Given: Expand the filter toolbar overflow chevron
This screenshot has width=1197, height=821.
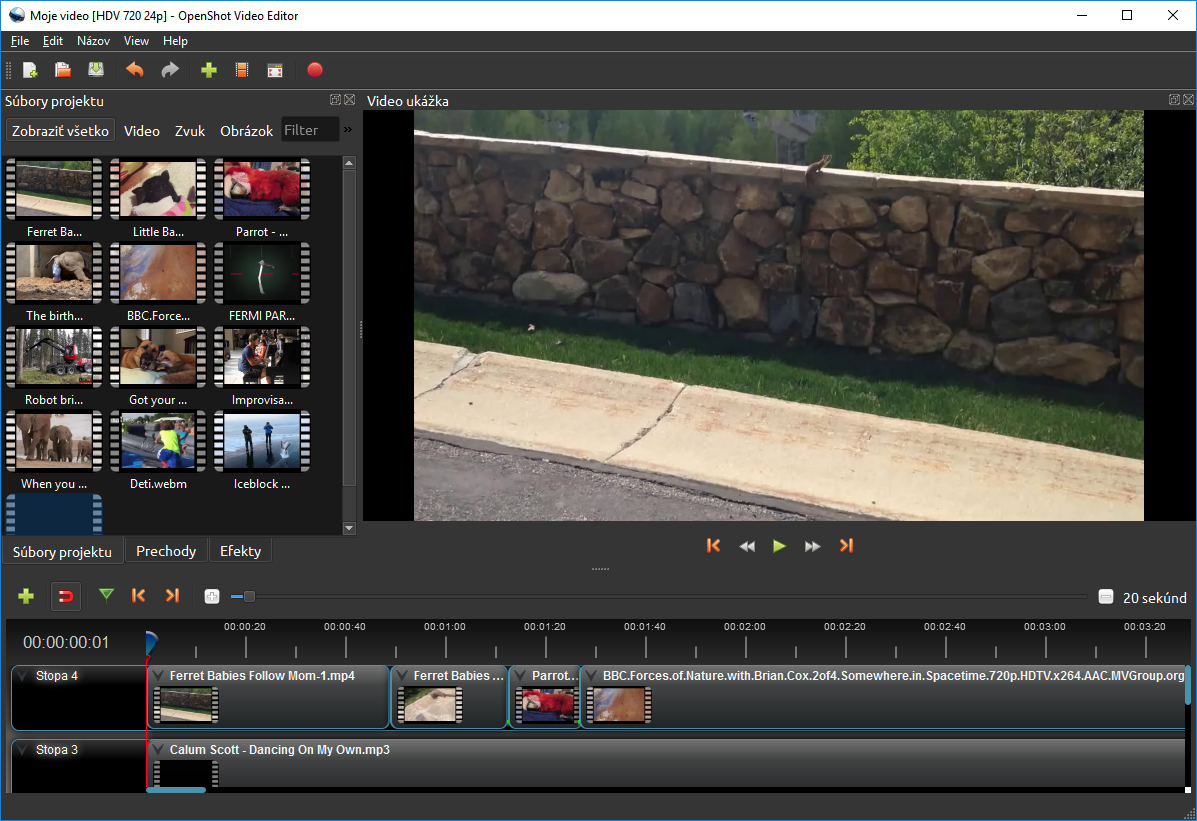Looking at the screenshot, I should tap(348, 130).
